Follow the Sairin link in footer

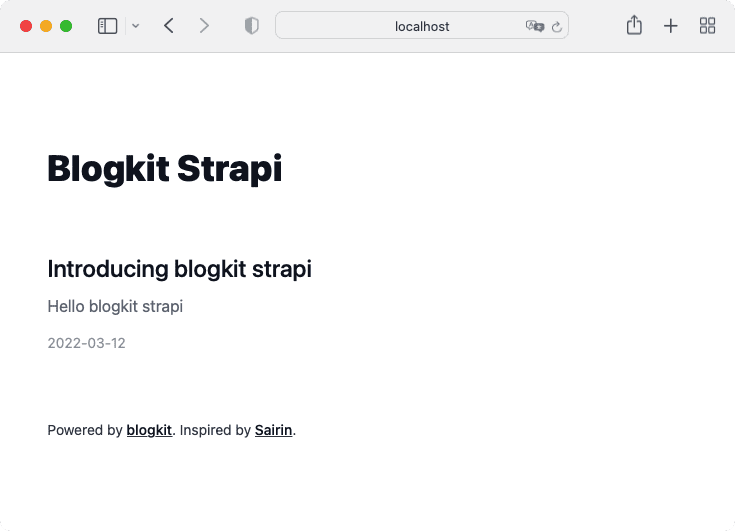tap(274, 430)
